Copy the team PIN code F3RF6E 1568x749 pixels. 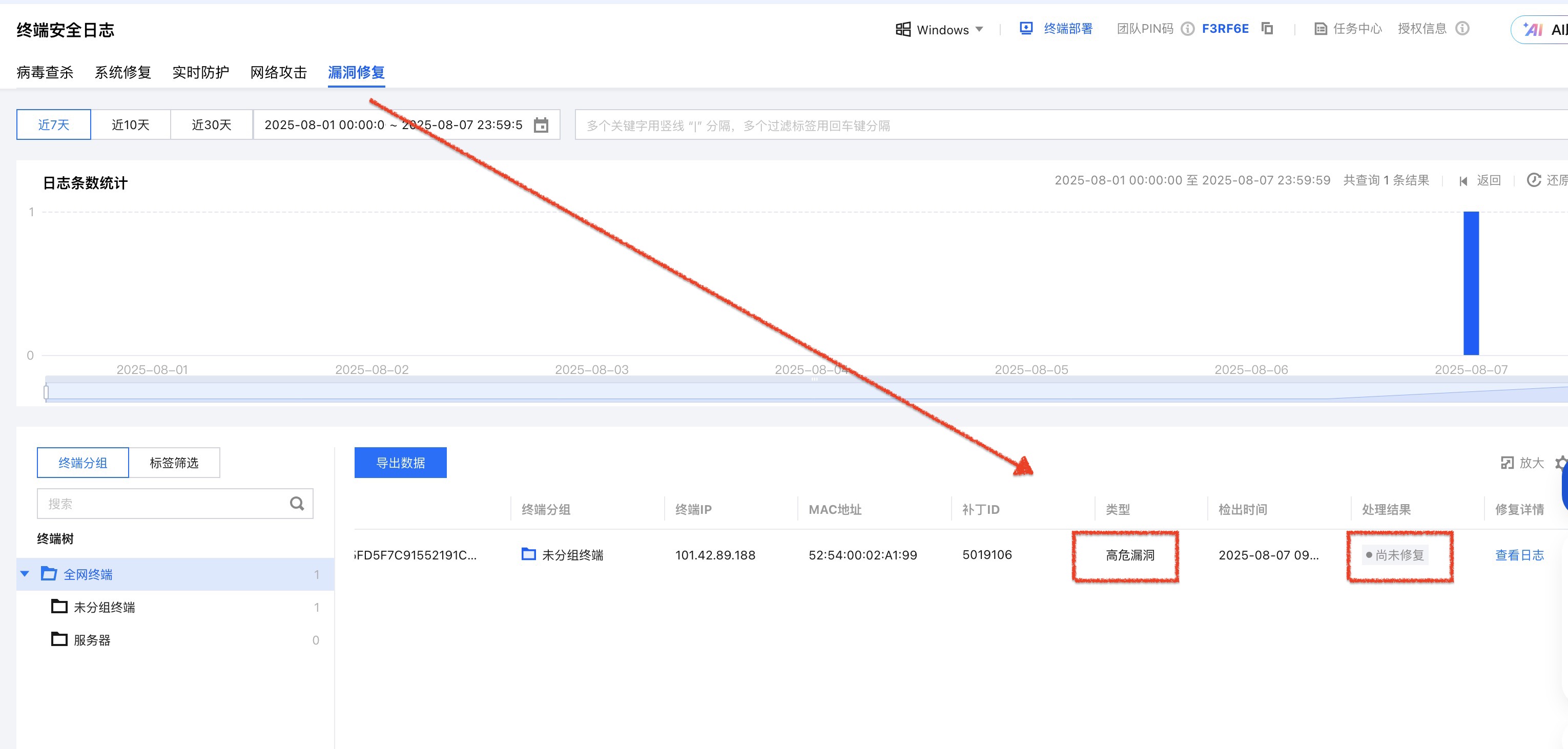1267,29
